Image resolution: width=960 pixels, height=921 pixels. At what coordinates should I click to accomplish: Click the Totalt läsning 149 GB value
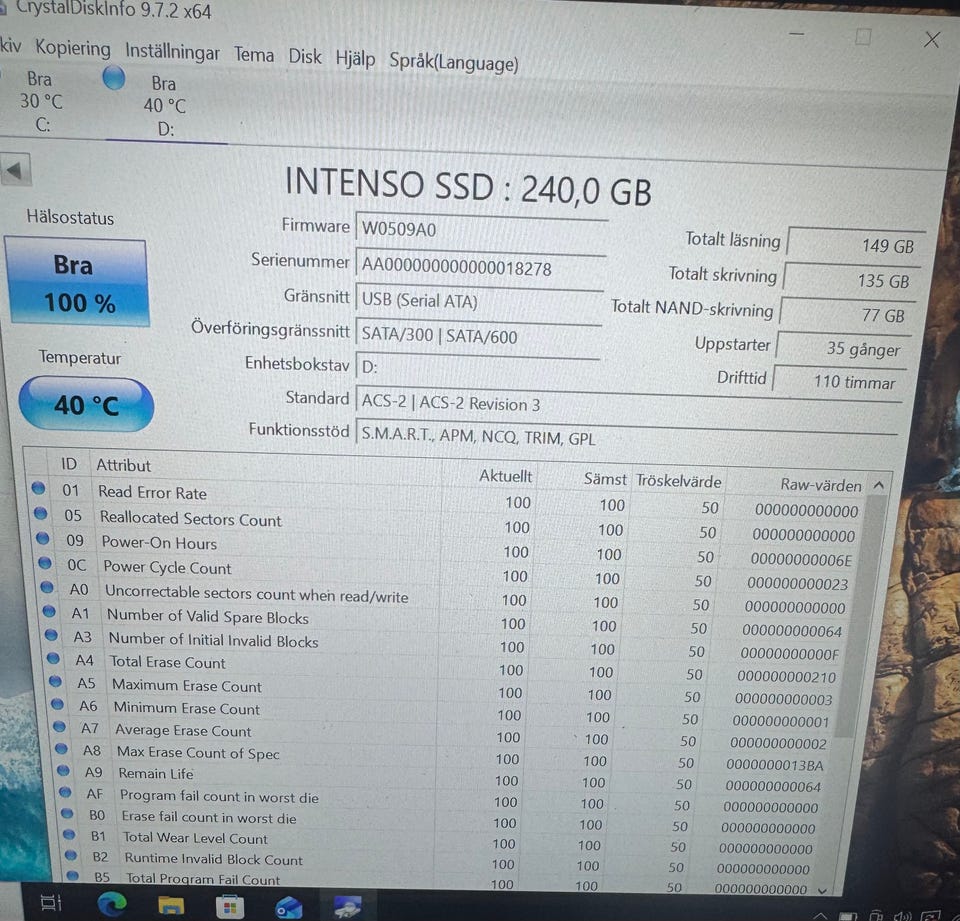[x=855, y=245]
